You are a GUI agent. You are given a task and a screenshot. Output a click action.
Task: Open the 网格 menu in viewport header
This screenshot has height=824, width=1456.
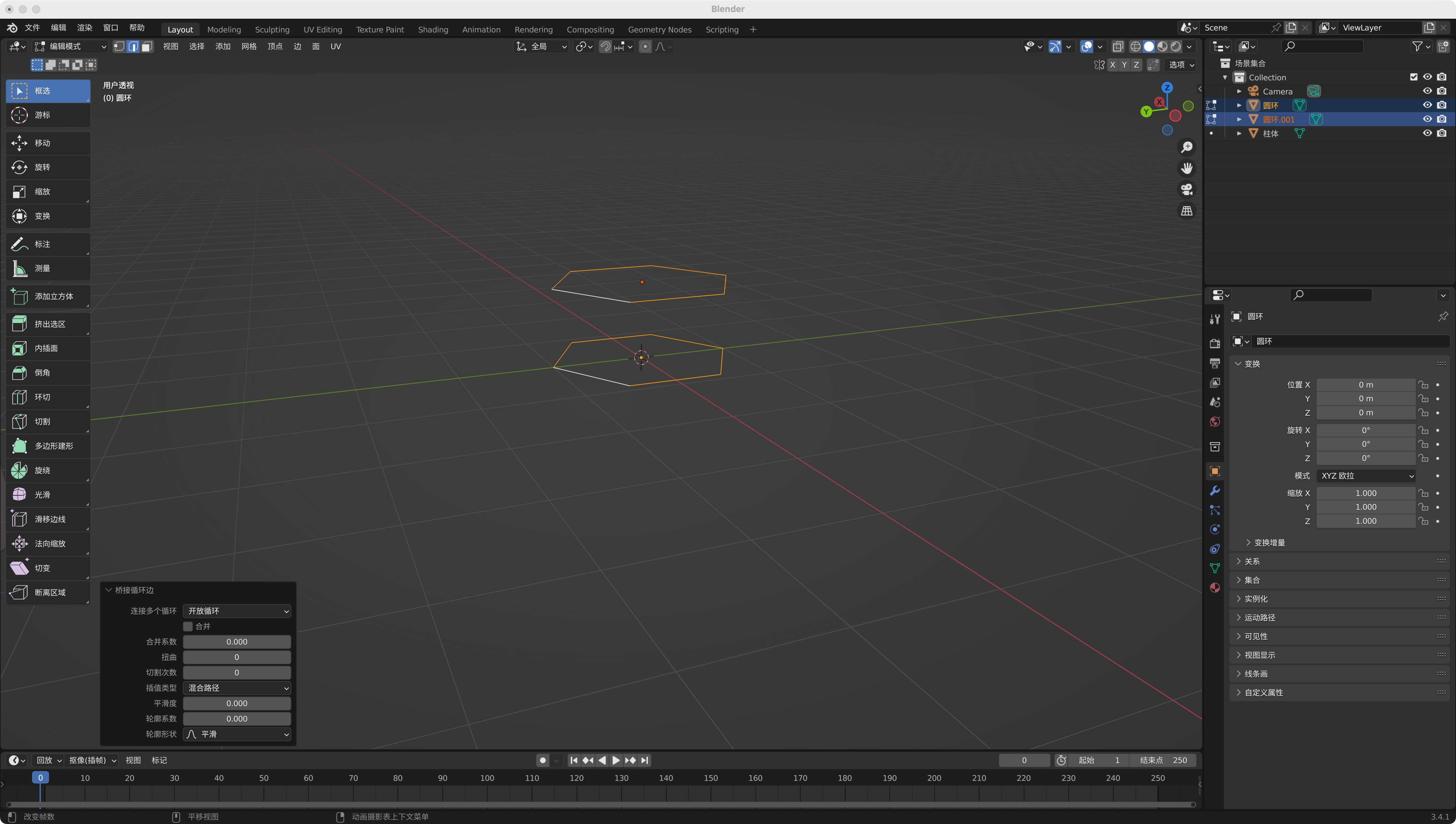248,47
